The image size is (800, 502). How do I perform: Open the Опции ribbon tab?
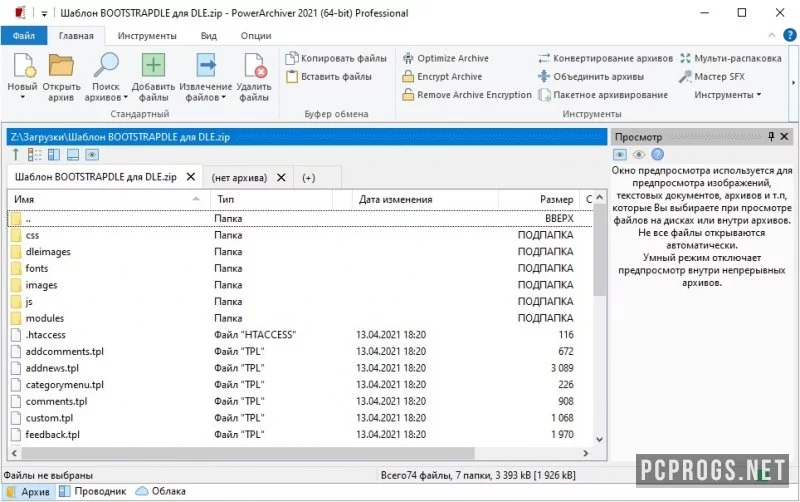pos(256,36)
